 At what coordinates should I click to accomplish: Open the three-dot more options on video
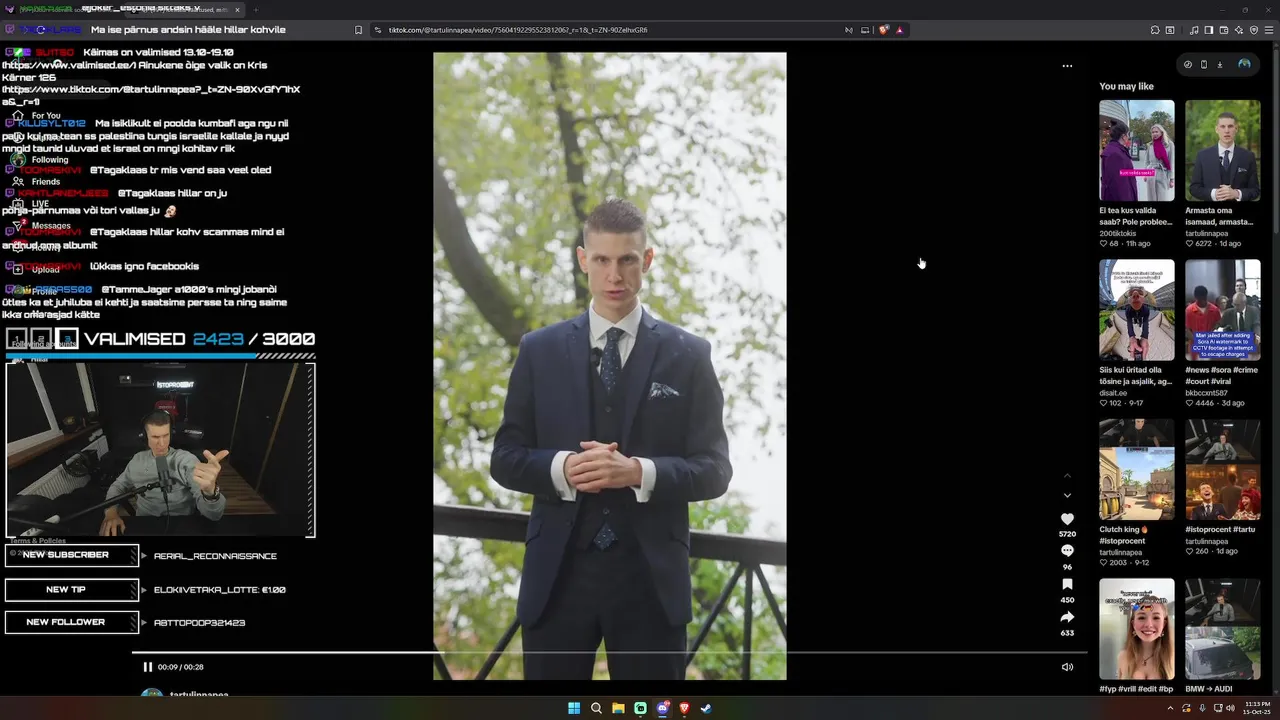(1067, 66)
